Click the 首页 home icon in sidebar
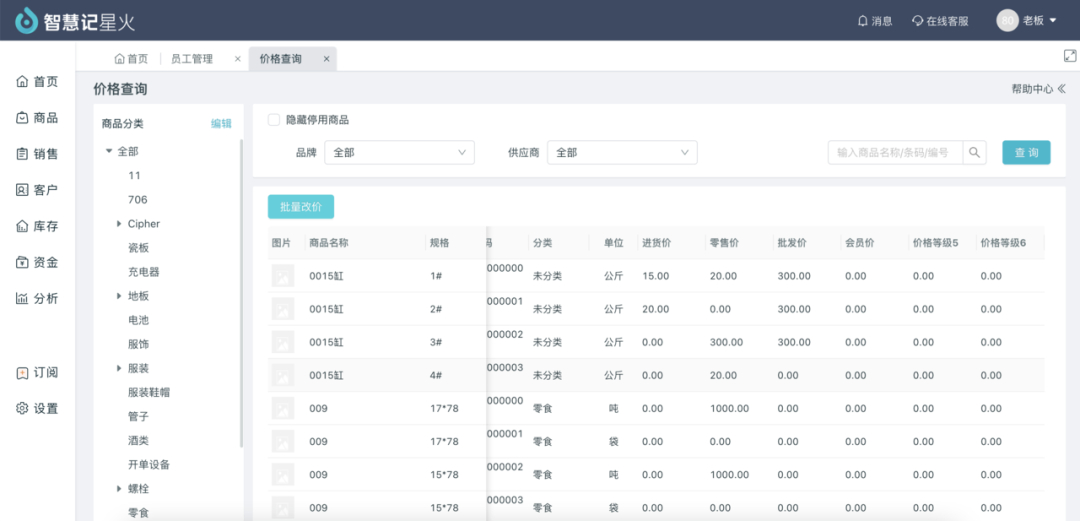The image size is (1080, 521). [22, 82]
